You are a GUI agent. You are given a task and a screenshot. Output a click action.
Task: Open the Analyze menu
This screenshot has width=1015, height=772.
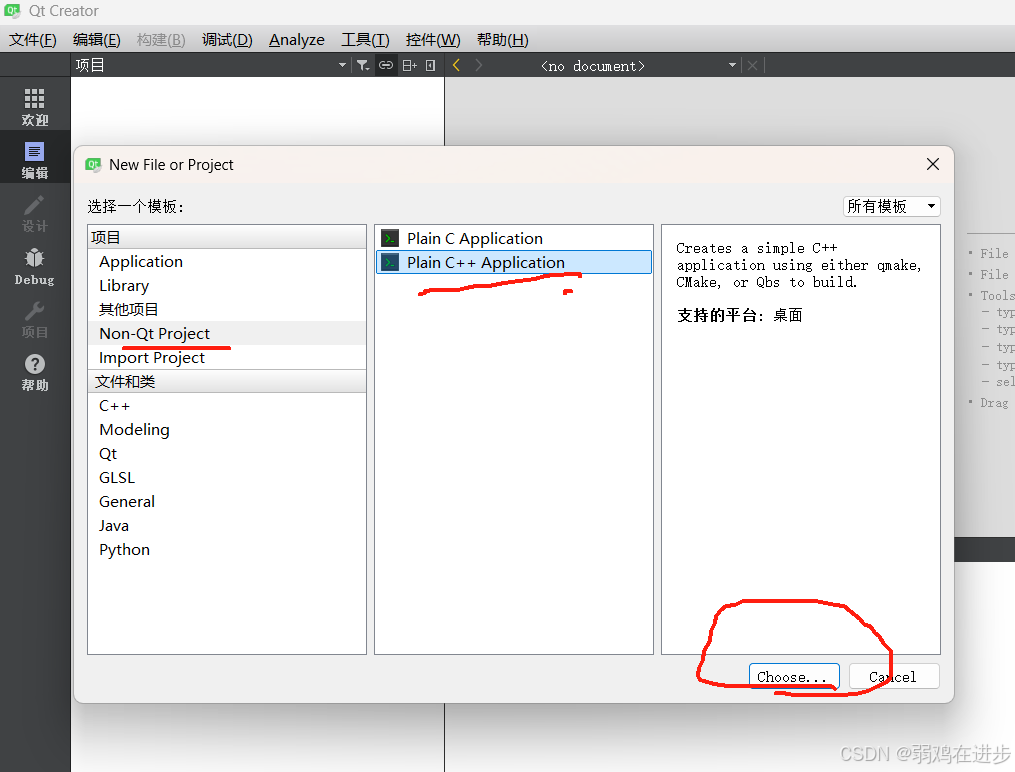(296, 40)
